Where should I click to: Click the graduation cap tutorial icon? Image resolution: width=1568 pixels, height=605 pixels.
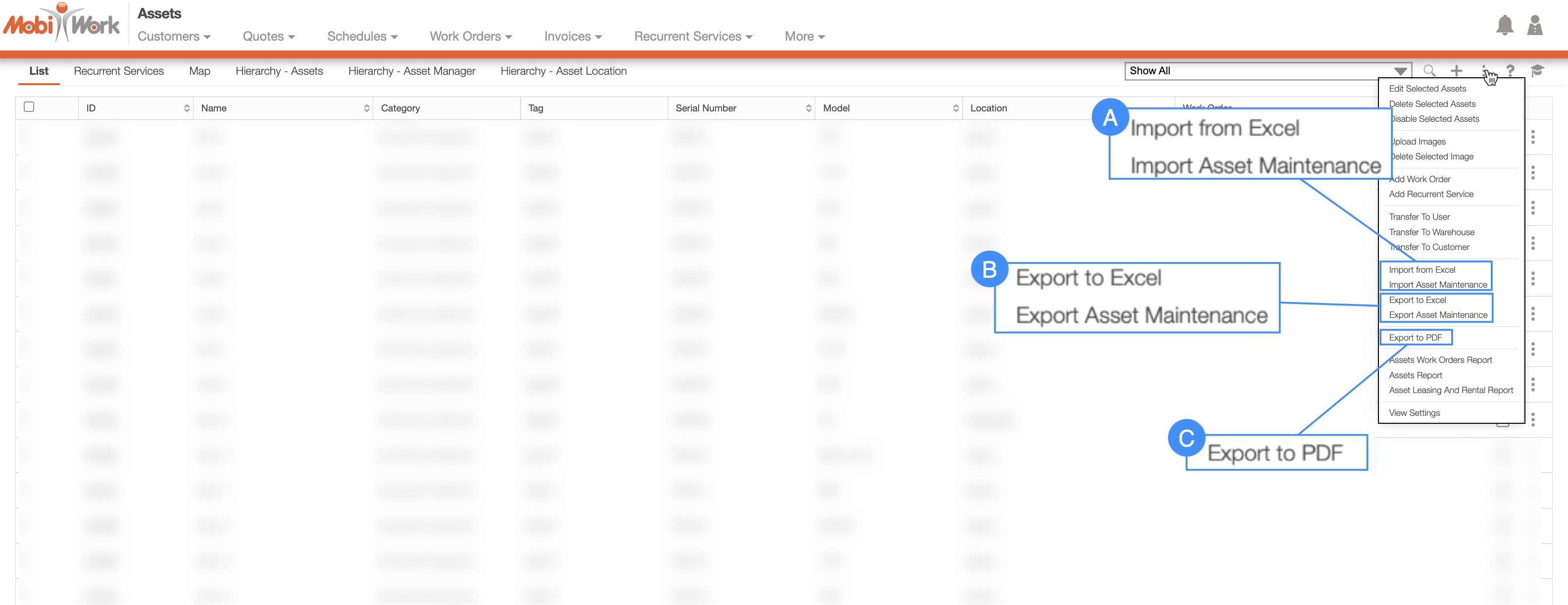(x=1537, y=71)
